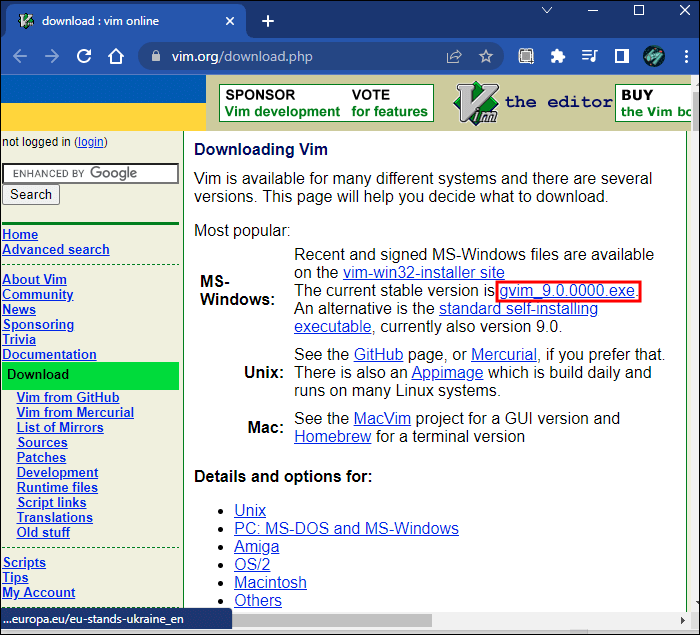Click the Vim logo in the header

click(x=476, y=103)
